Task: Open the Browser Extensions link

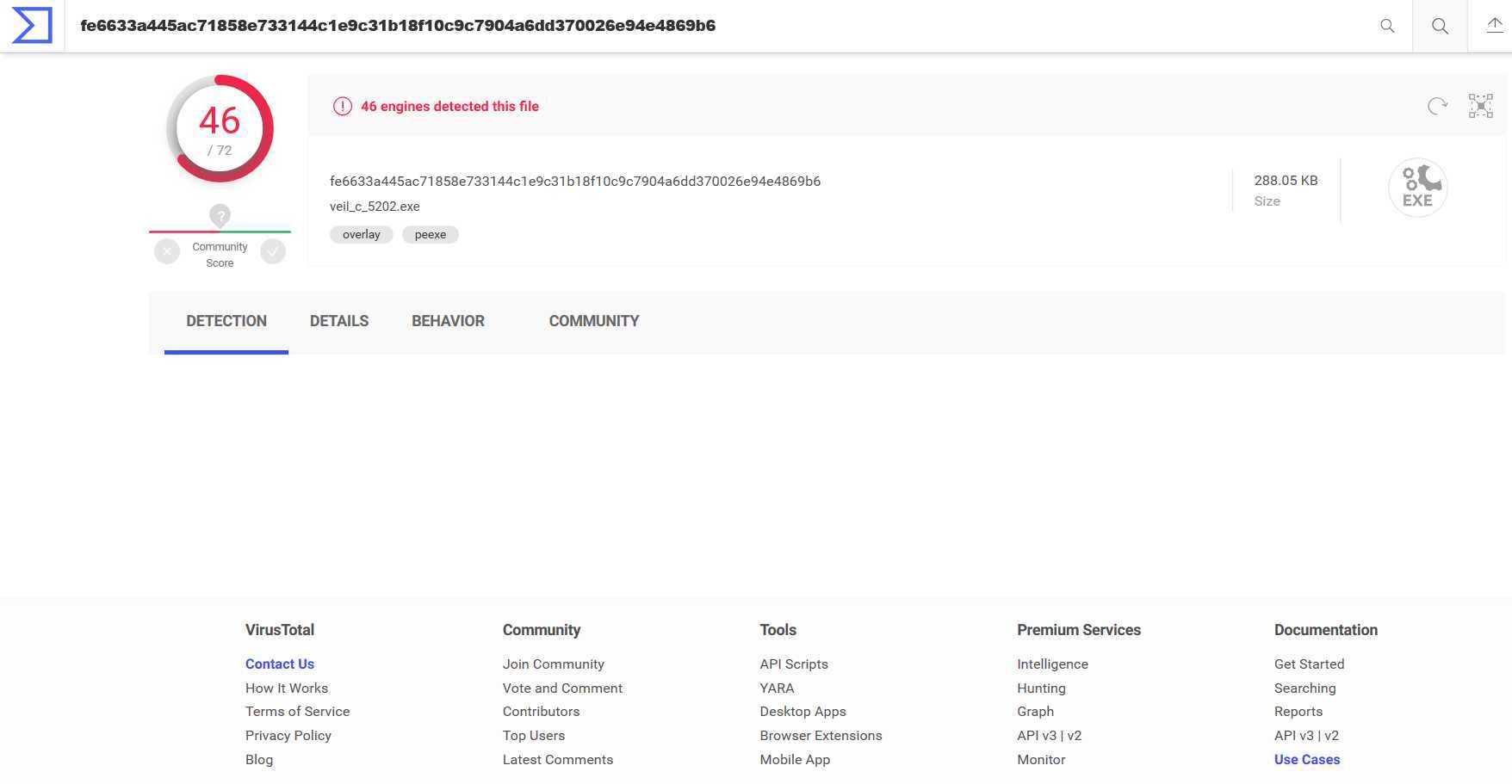Action: pyautogui.click(x=821, y=736)
